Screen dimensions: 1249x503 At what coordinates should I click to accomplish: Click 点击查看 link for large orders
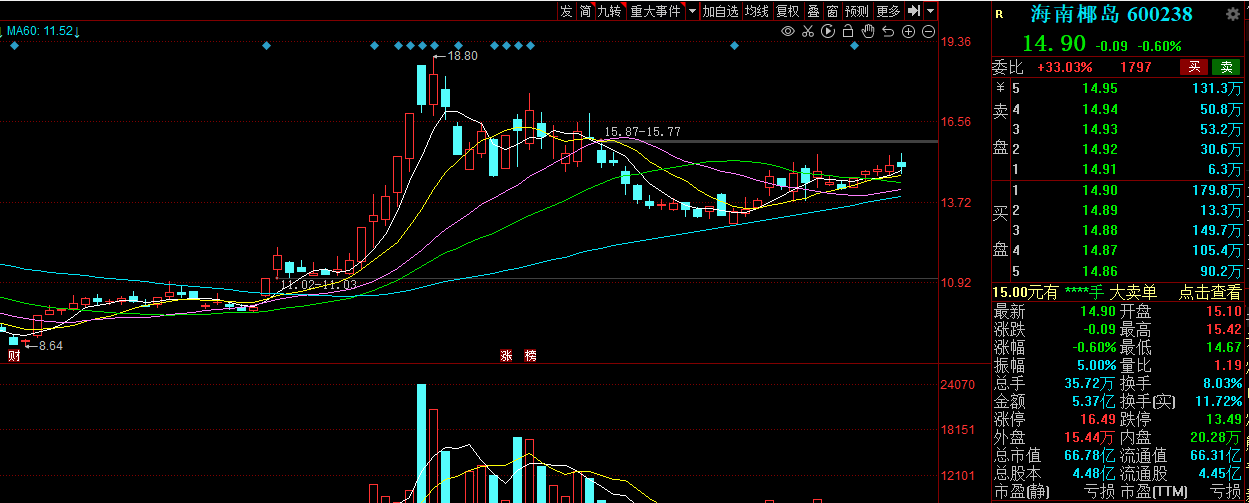tap(1209, 292)
